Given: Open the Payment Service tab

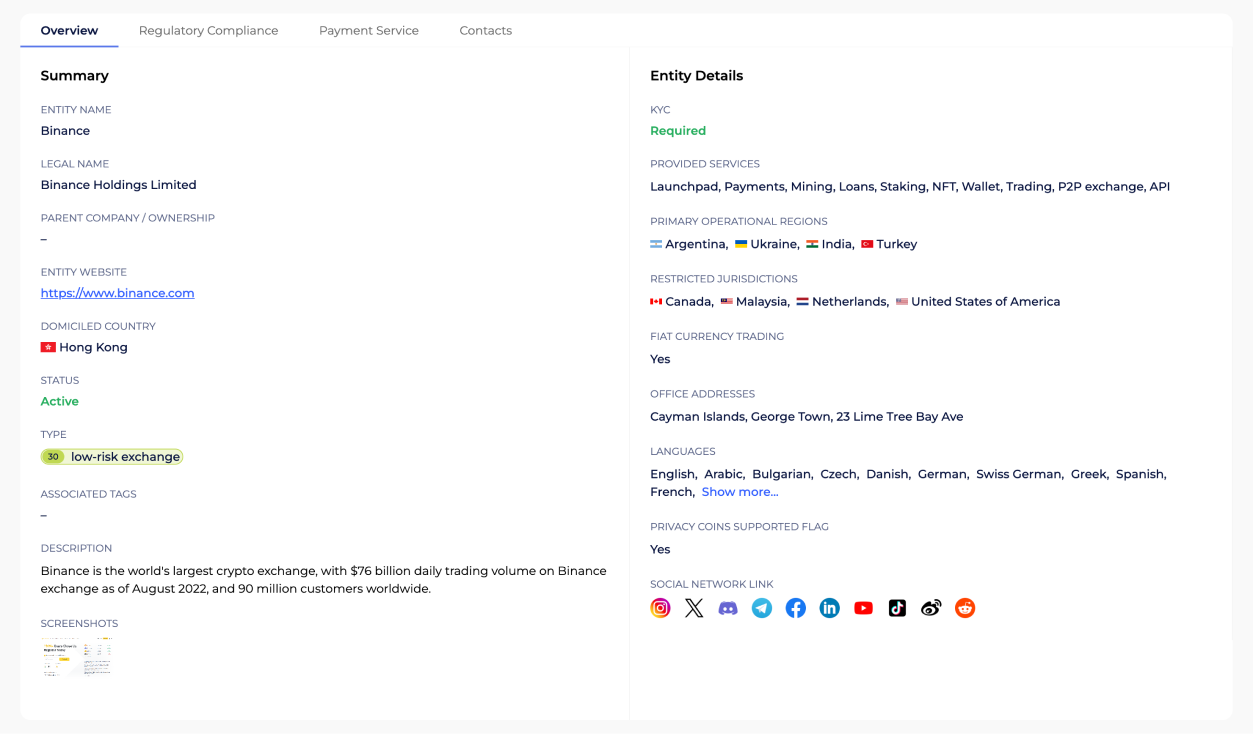Looking at the screenshot, I should tap(369, 31).
